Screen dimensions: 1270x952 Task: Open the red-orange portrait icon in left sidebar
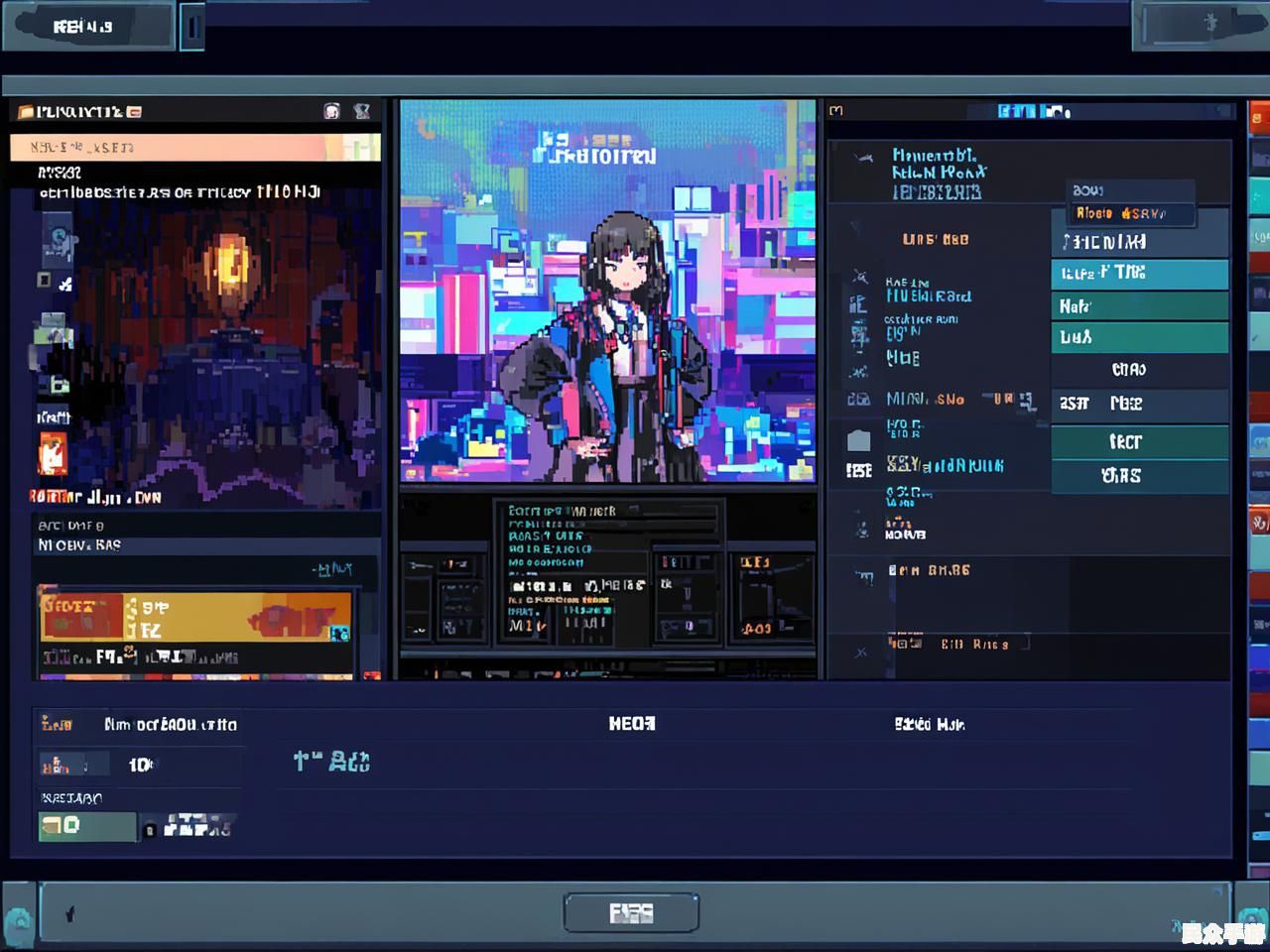[x=53, y=454]
